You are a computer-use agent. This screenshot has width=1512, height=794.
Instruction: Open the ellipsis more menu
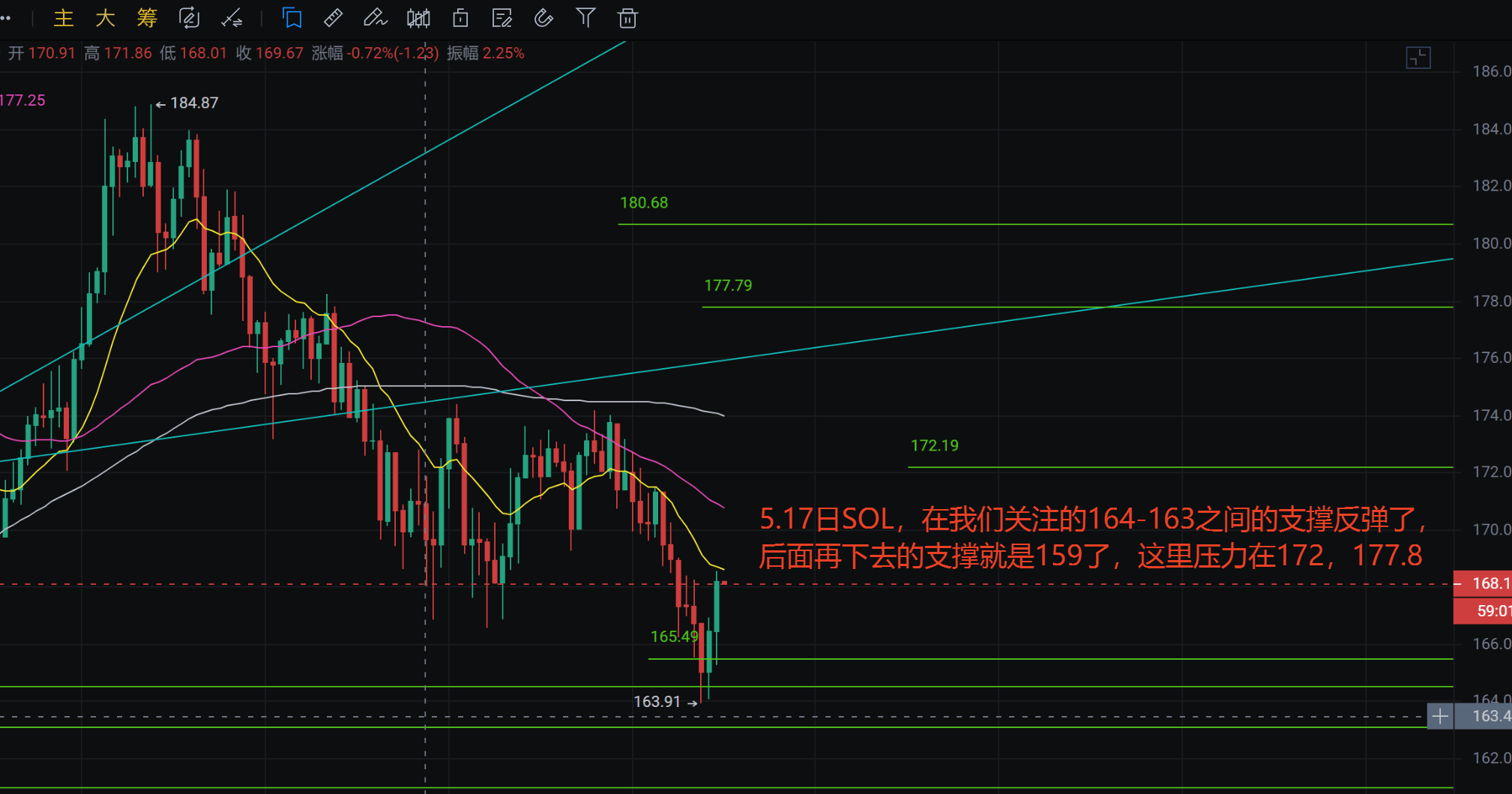point(5,18)
